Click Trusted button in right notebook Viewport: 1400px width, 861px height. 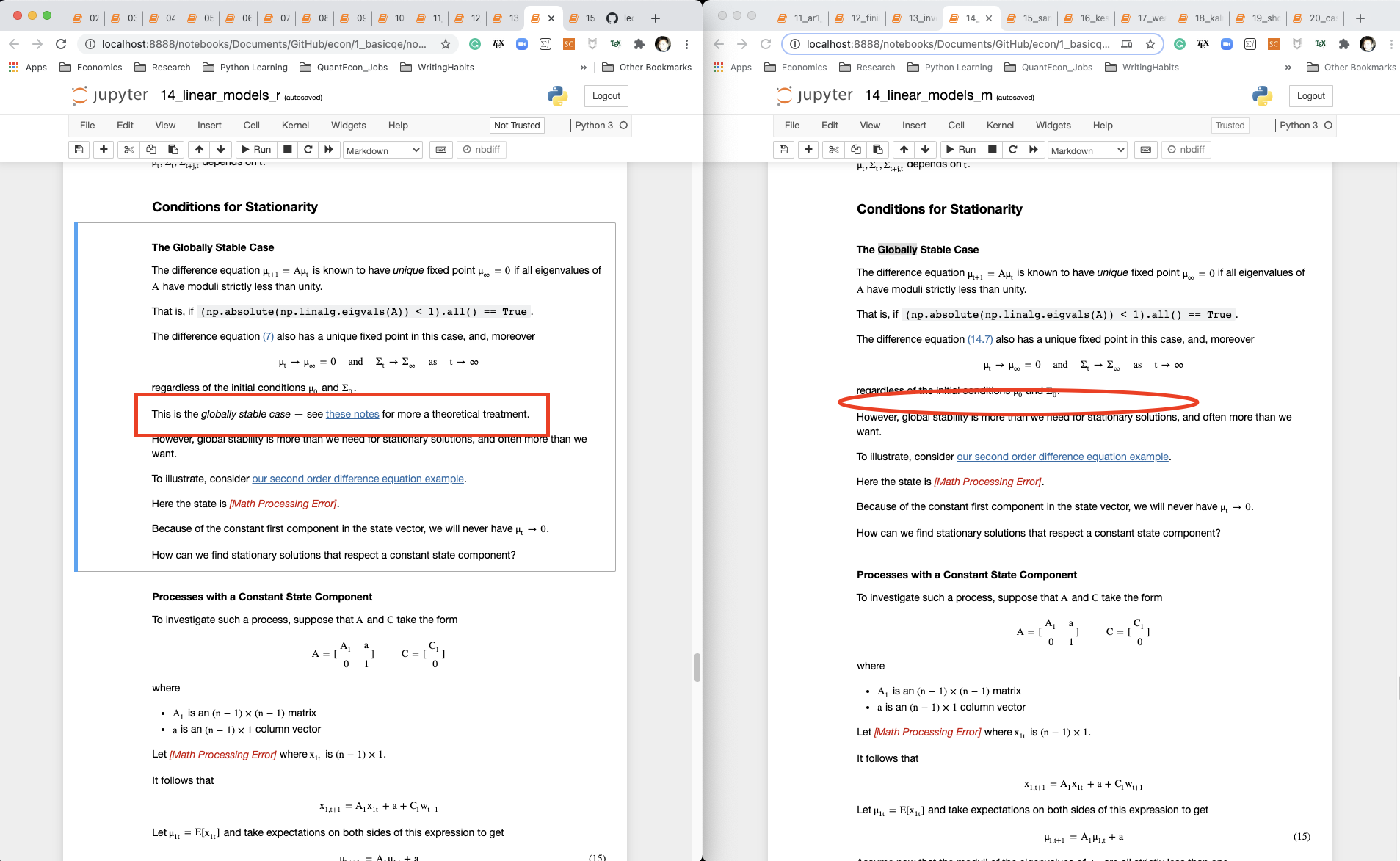[1230, 125]
